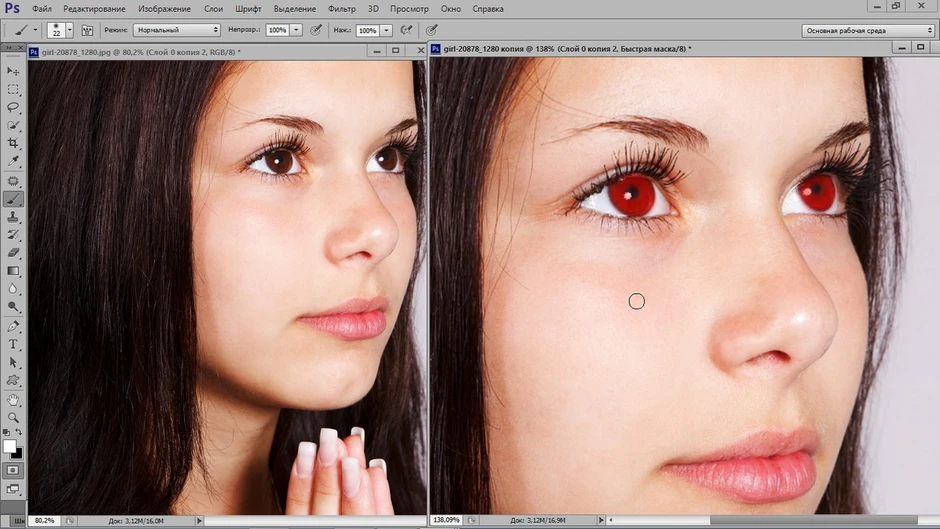Viewport: 940px width, 529px height.
Task: Select the Eyedropper tool
Action: 13,161
